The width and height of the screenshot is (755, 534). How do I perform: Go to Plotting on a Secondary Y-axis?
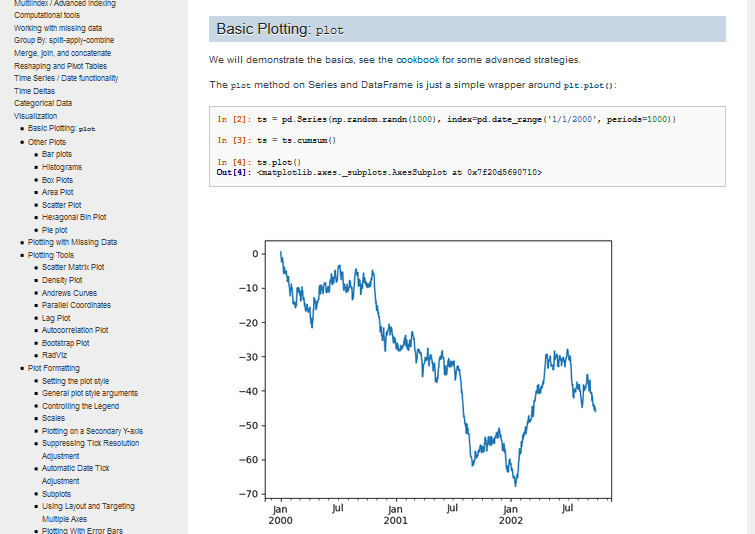click(x=92, y=431)
